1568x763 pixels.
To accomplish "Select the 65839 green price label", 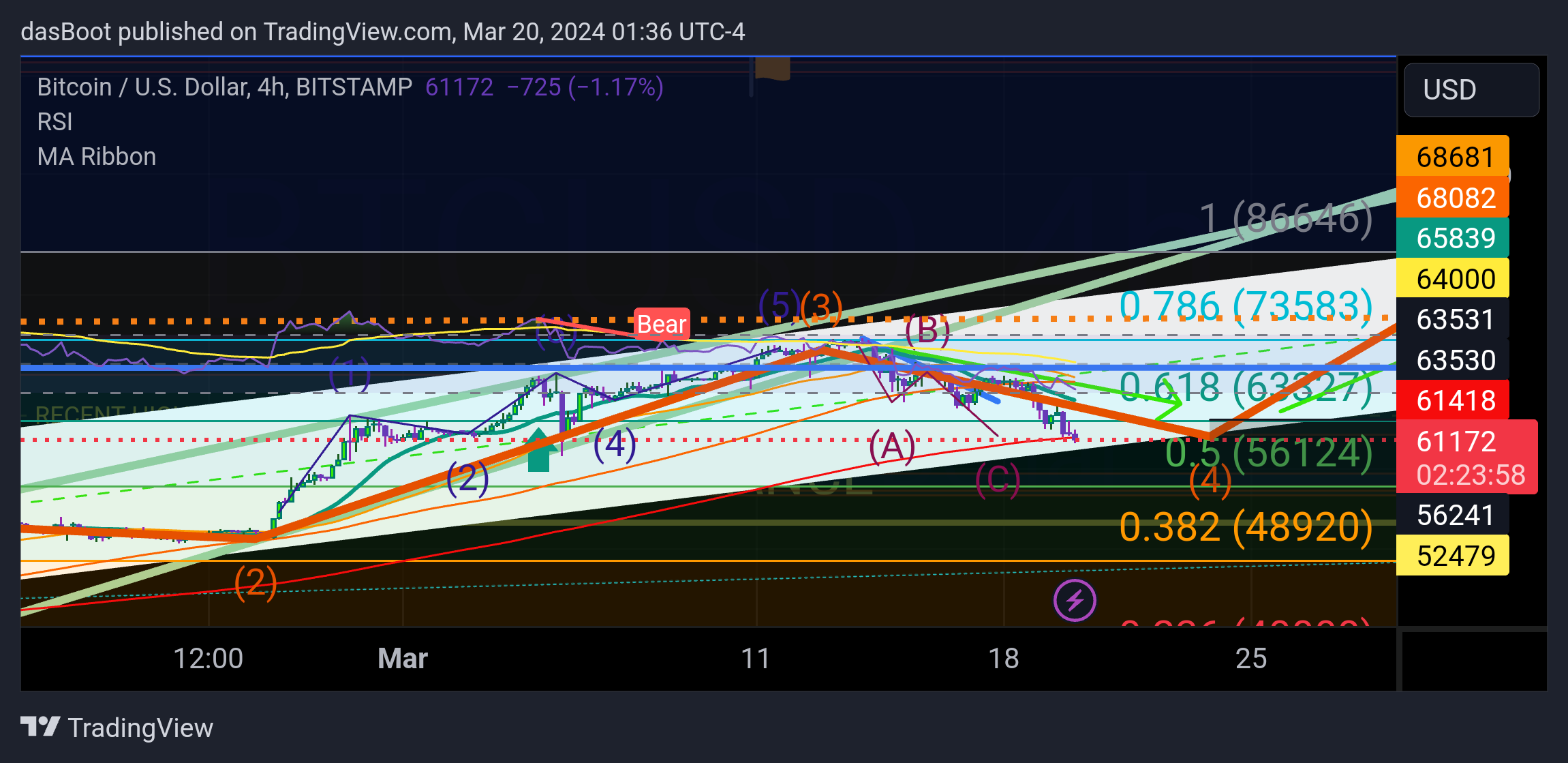I will point(1453,238).
